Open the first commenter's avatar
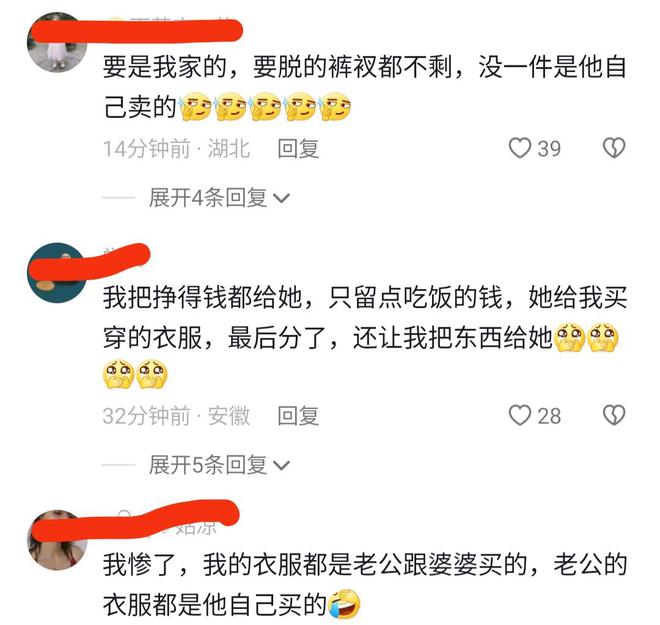Image resolution: width=660 pixels, height=625 pixels. [57, 42]
